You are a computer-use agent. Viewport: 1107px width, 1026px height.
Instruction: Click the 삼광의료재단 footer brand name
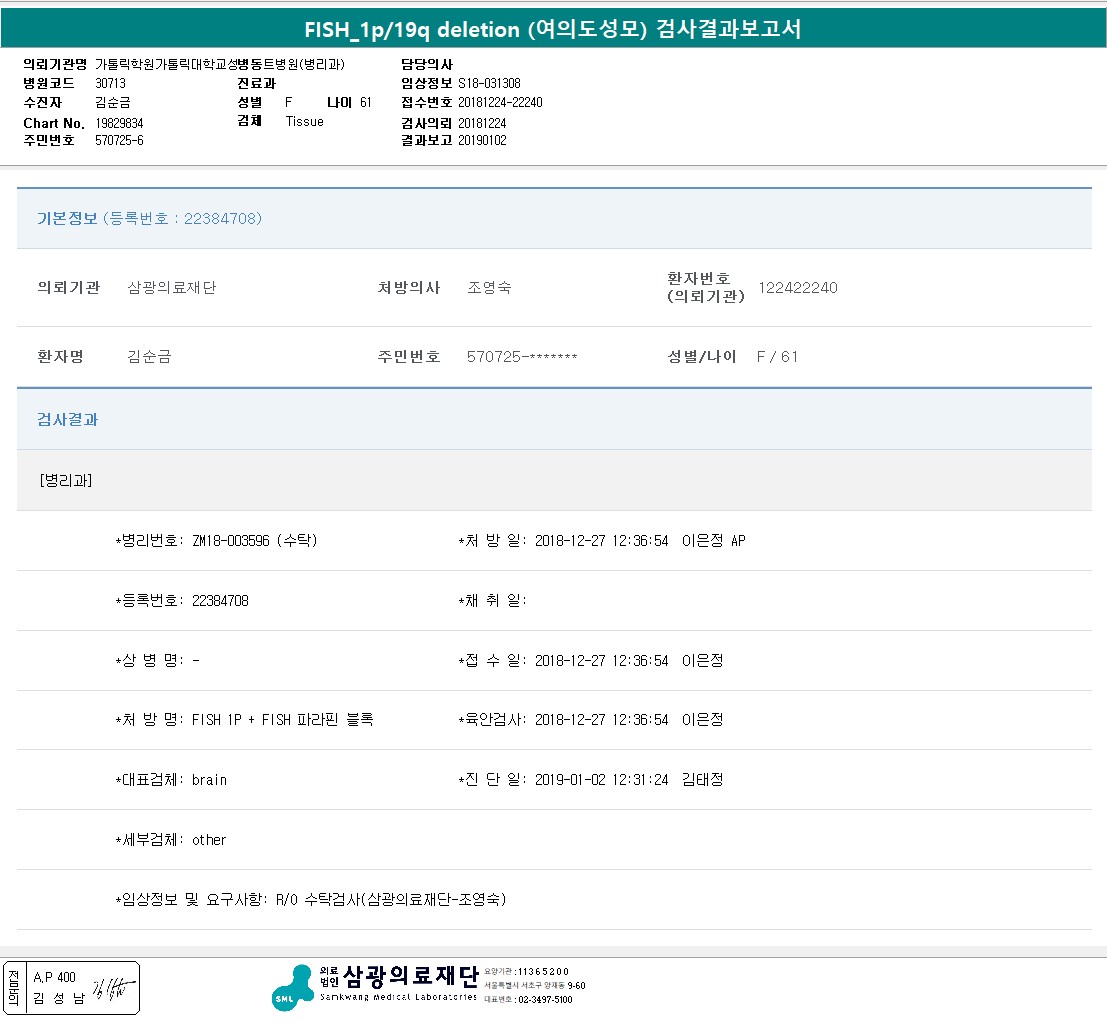(x=410, y=976)
